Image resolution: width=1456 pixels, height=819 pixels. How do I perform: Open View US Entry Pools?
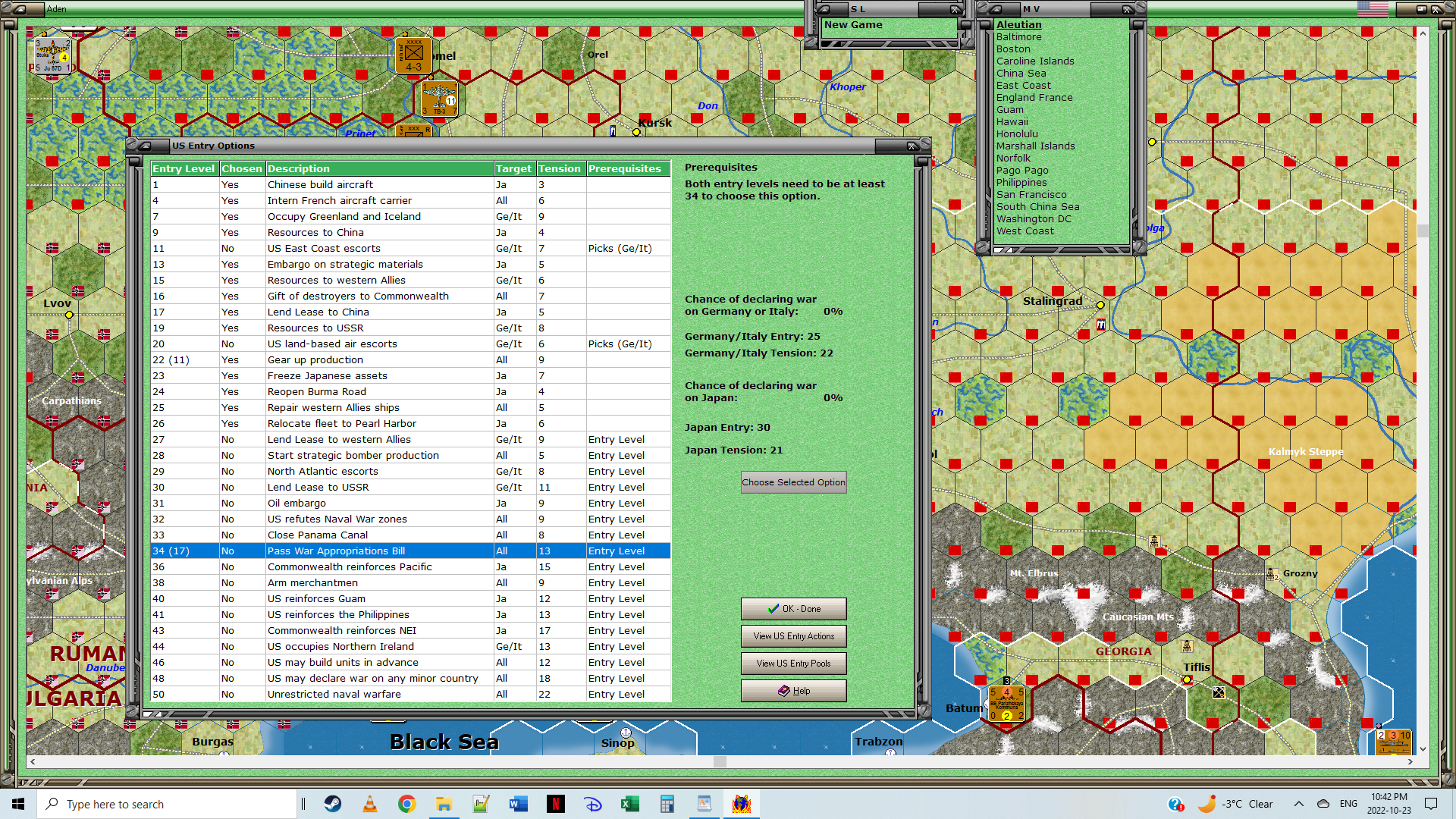[x=793, y=664]
